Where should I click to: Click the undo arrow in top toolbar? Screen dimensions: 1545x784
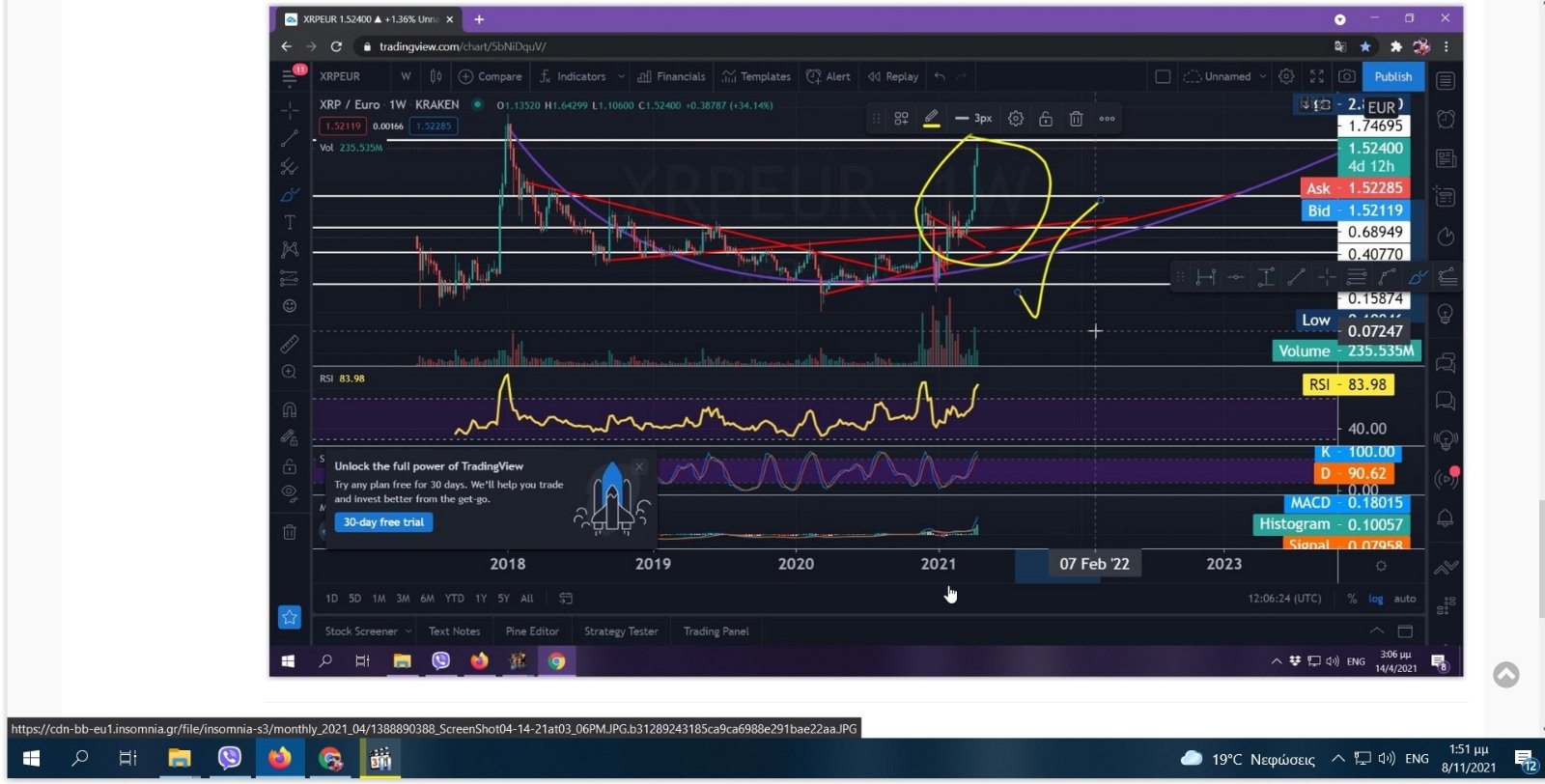[940, 76]
